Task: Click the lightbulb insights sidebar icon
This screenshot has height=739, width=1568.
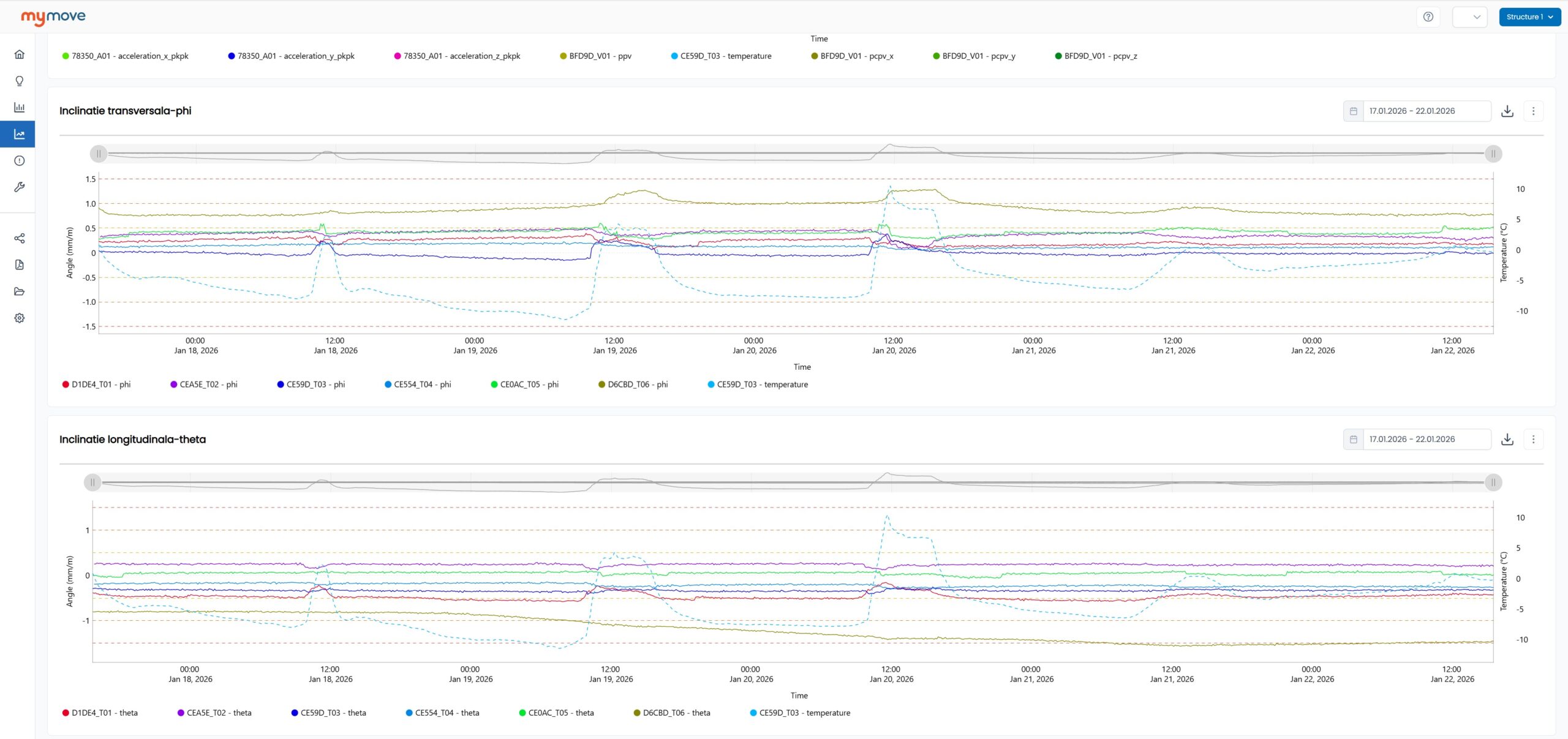Action: [20, 81]
